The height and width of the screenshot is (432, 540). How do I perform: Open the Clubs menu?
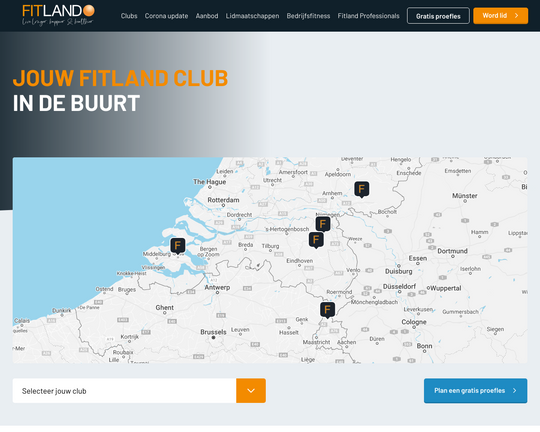click(x=129, y=16)
